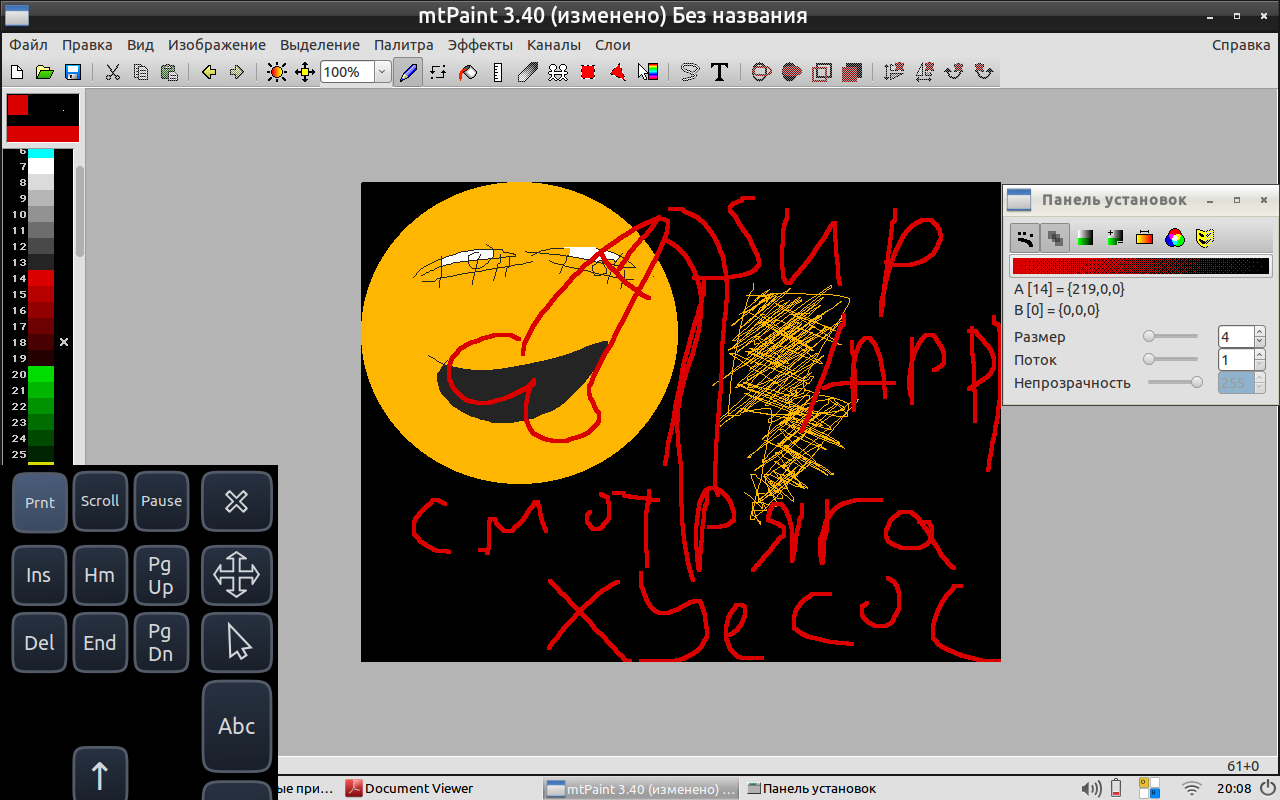Toggle Blend mode RGB circles icon
This screenshot has width=1280, height=800.
coord(1175,238)
